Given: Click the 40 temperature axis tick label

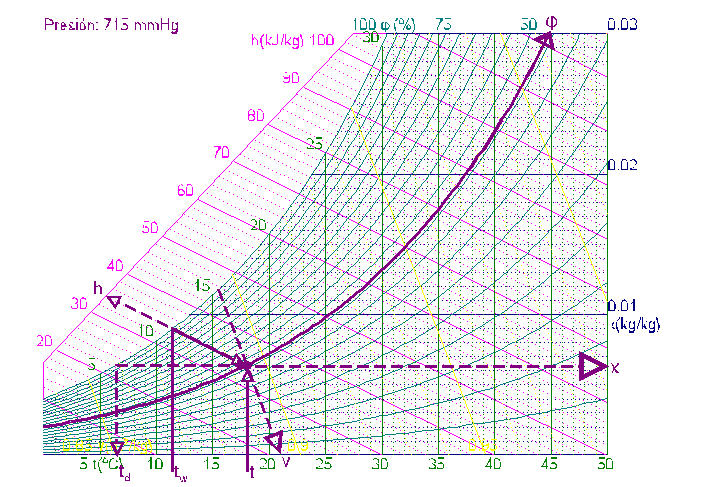Looking at the screenshot, I should pyautogui.click(x=492, y=464).
